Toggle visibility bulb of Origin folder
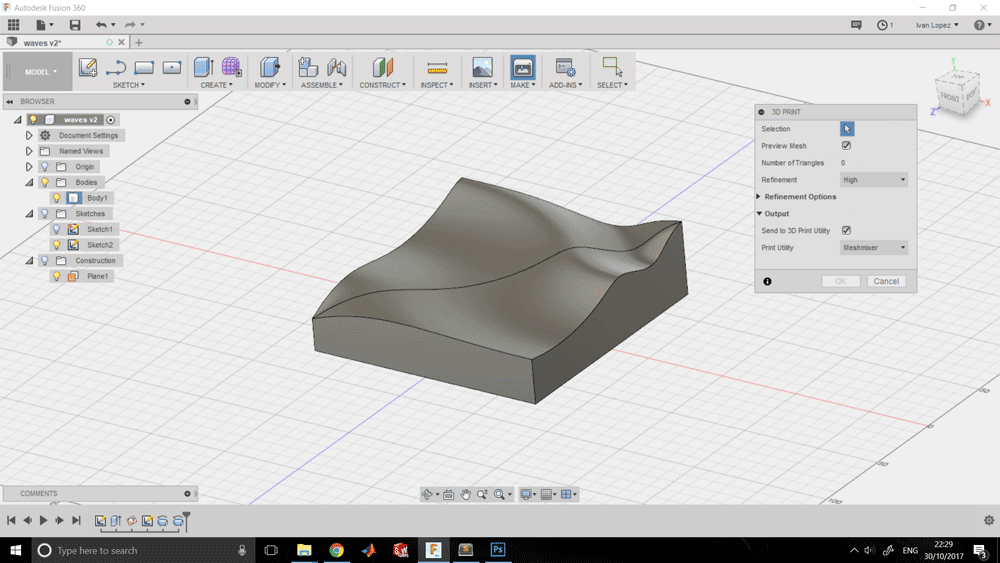Image resolution: width=1000 pixels, height=563 pixels. [45, 166]
